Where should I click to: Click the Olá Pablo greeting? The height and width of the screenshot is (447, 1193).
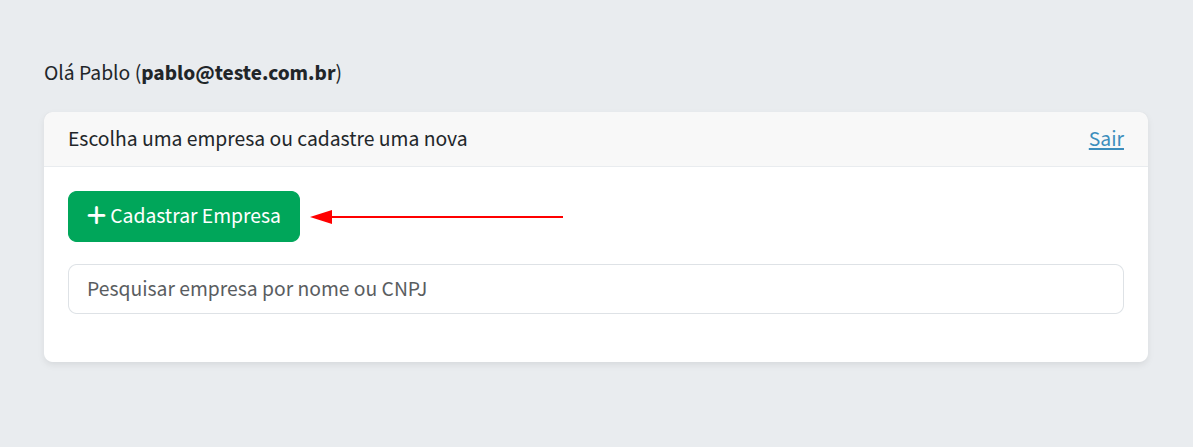click(88, 74)
